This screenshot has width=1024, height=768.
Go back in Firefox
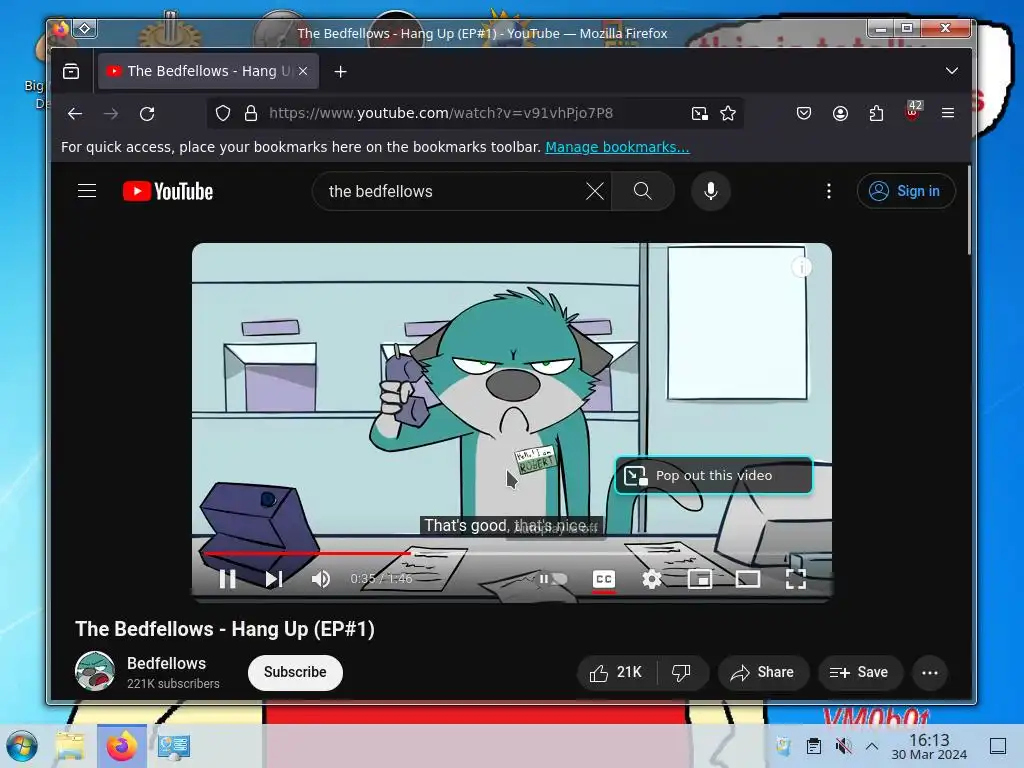click(75, 114)
